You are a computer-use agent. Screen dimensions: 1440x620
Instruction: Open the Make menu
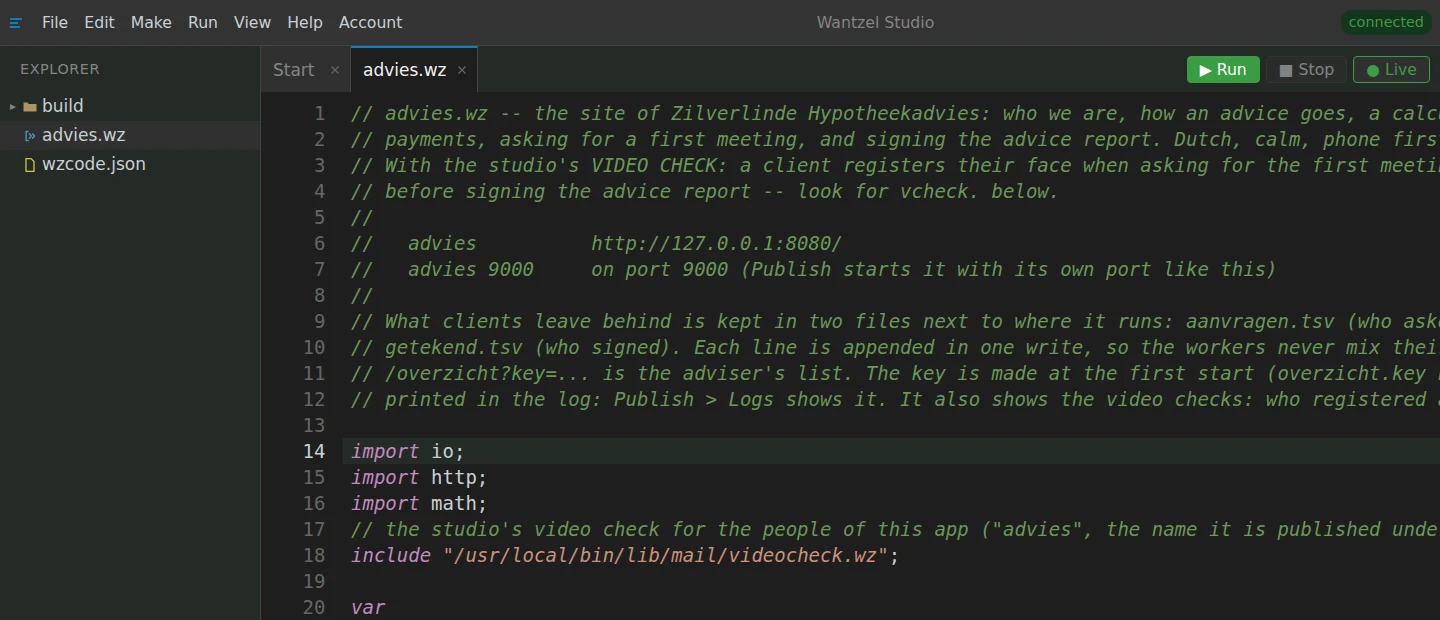tap(151, 22)
